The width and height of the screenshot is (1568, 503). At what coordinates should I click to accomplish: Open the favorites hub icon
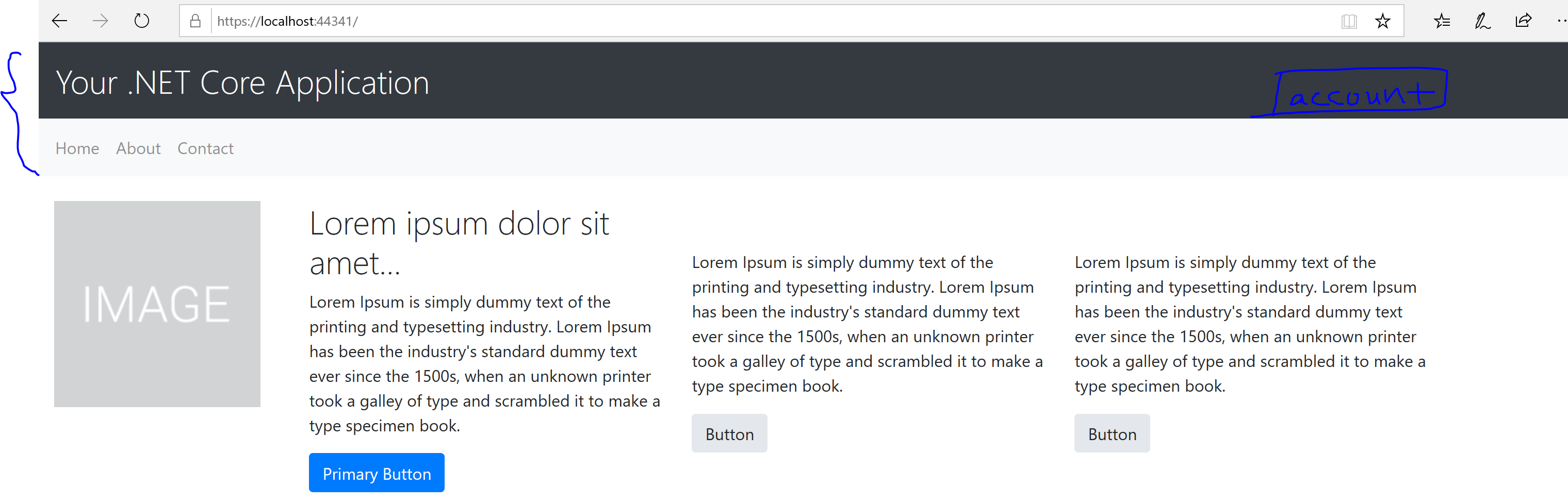pos(1442,21)
